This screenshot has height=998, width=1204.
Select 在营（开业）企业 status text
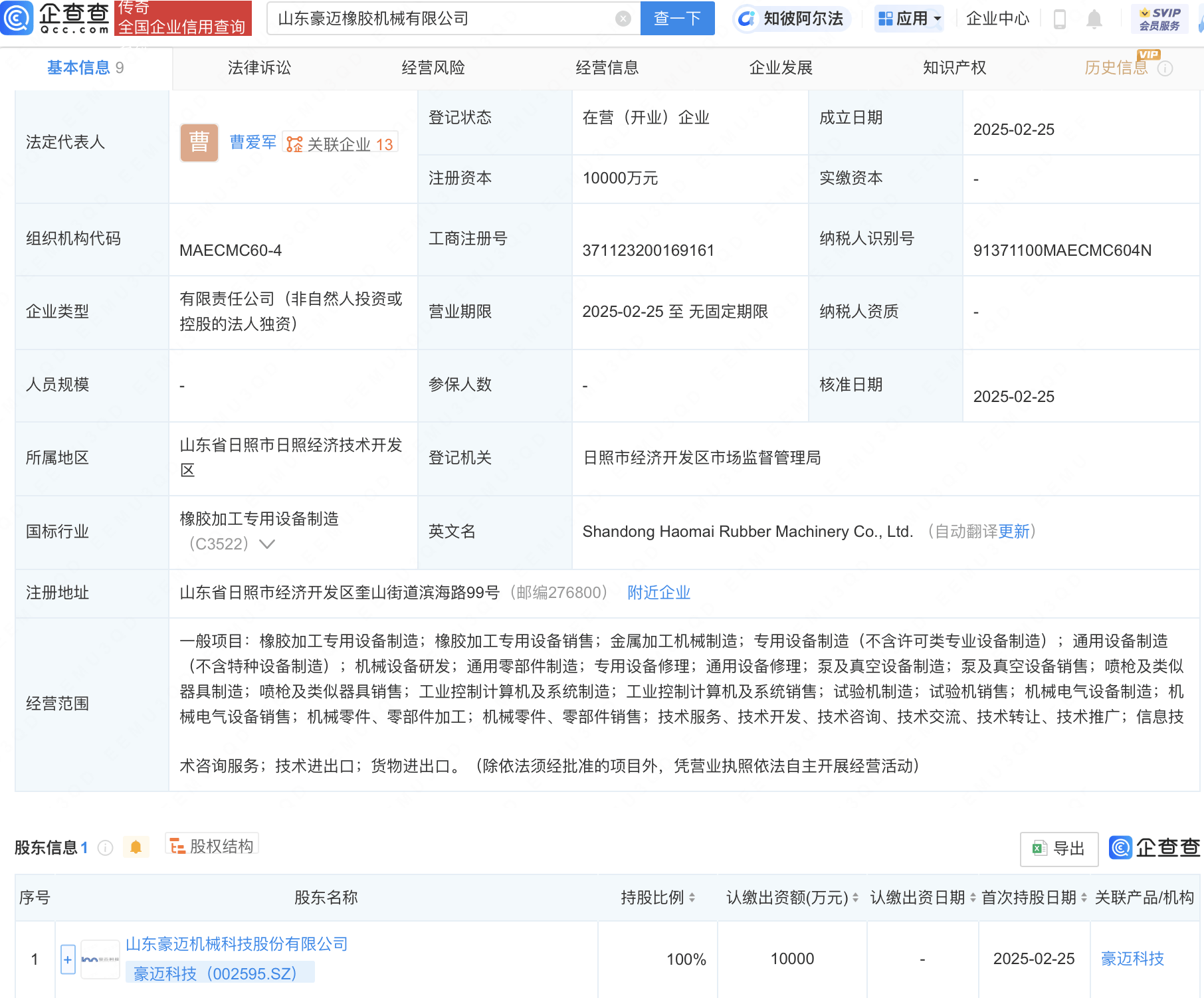click(x=646, y=118)
